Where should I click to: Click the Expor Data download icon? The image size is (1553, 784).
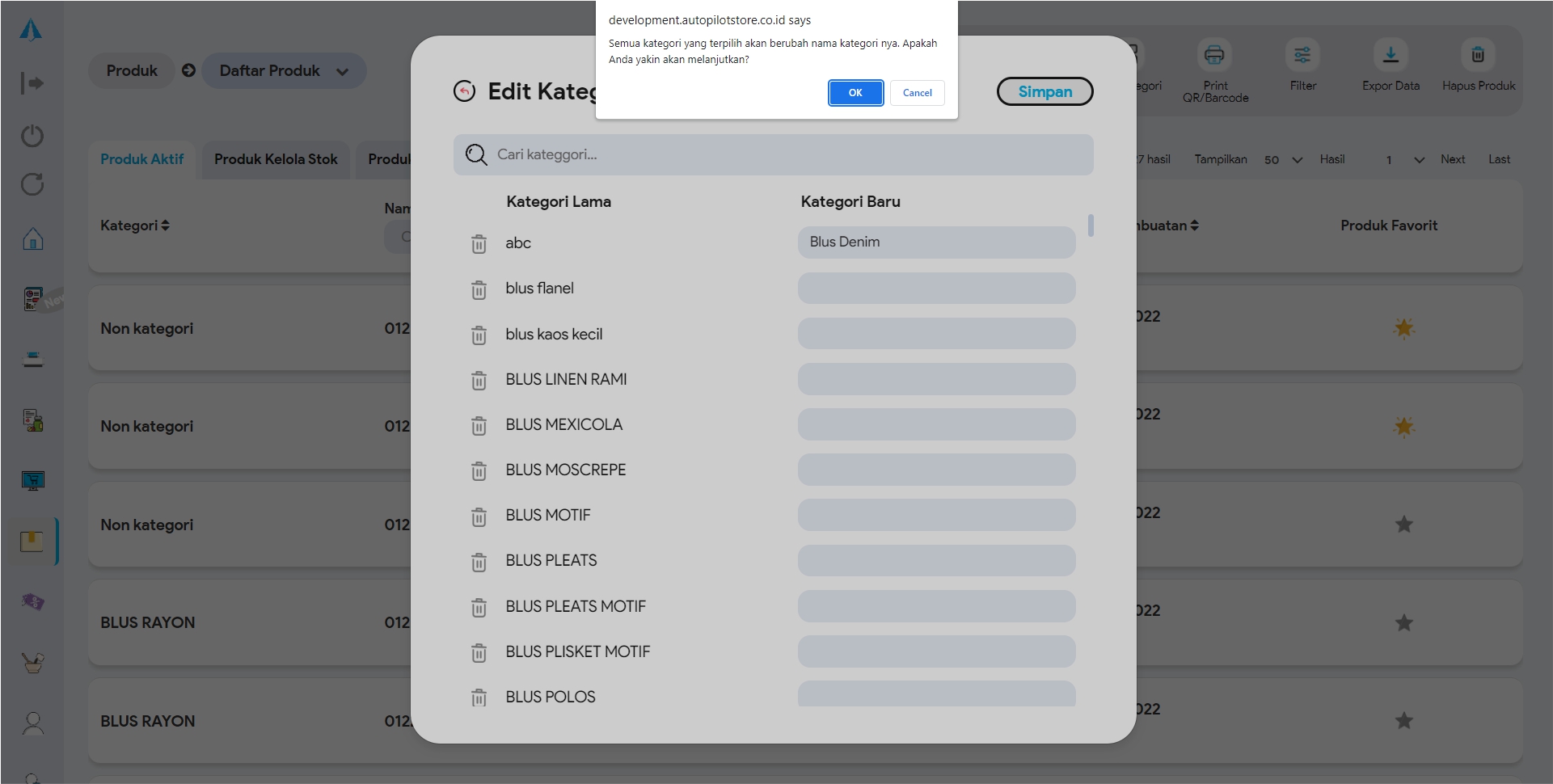tap(1391, 55)
